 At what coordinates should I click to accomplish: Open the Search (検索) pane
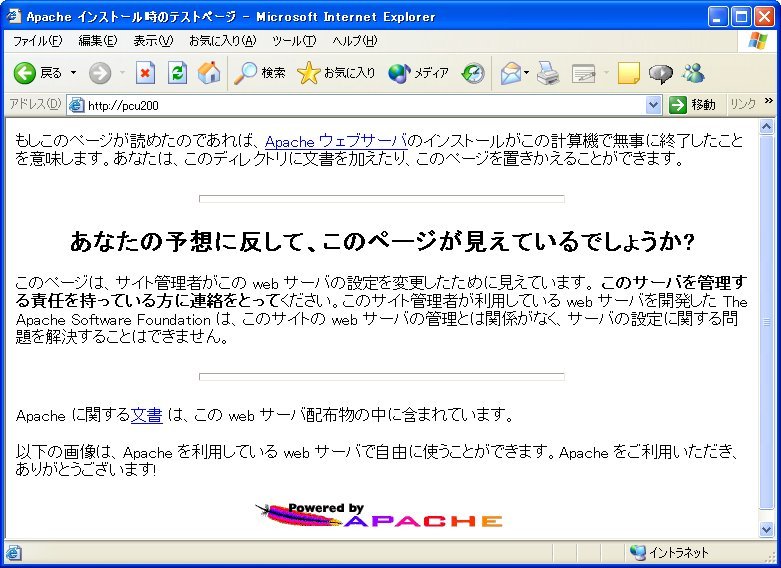260,74
